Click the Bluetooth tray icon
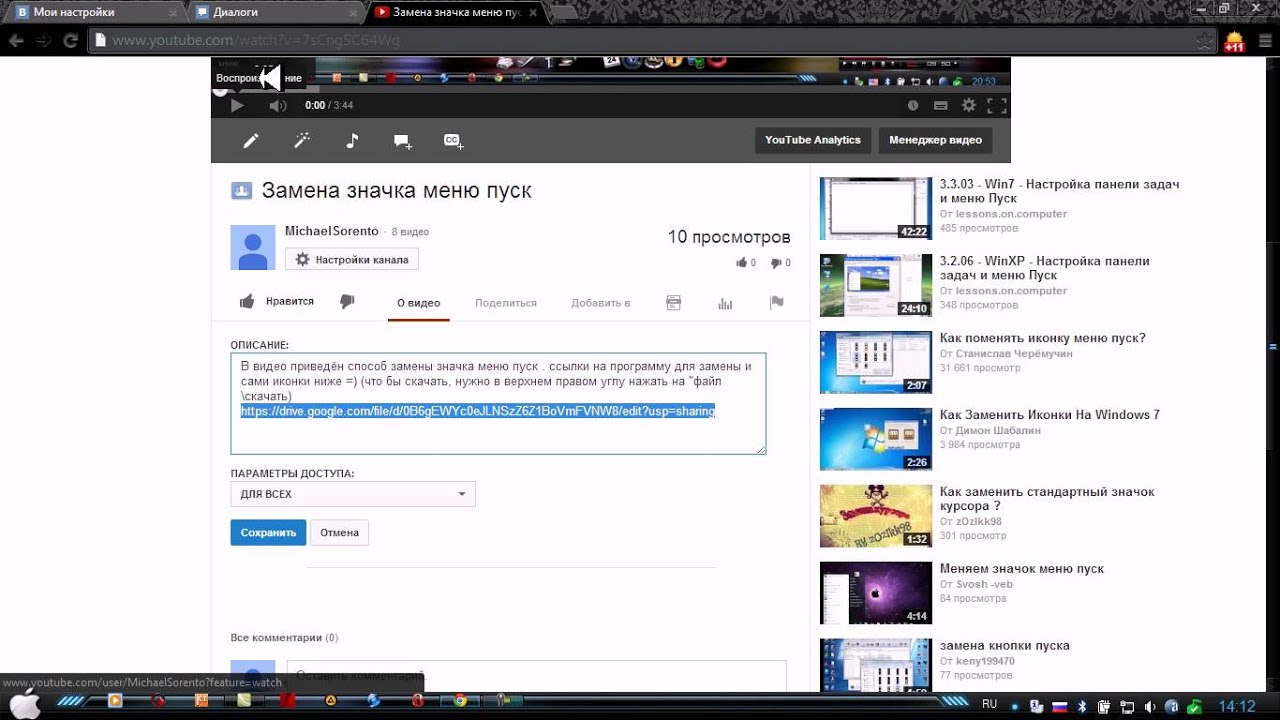The width and height of the screenshot is (1280, 720). (x=1082, y=707)
